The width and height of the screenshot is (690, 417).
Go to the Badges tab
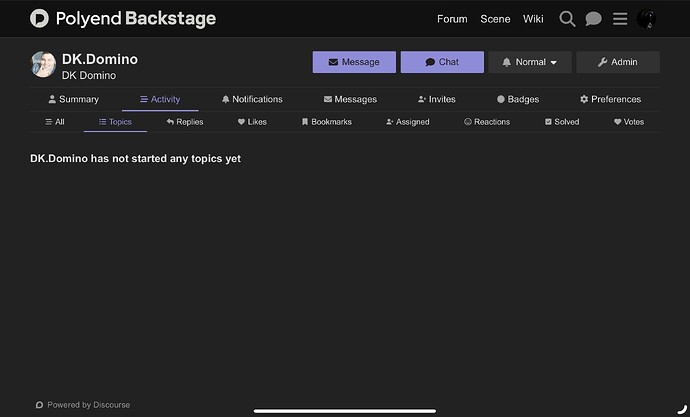(518, 99)
